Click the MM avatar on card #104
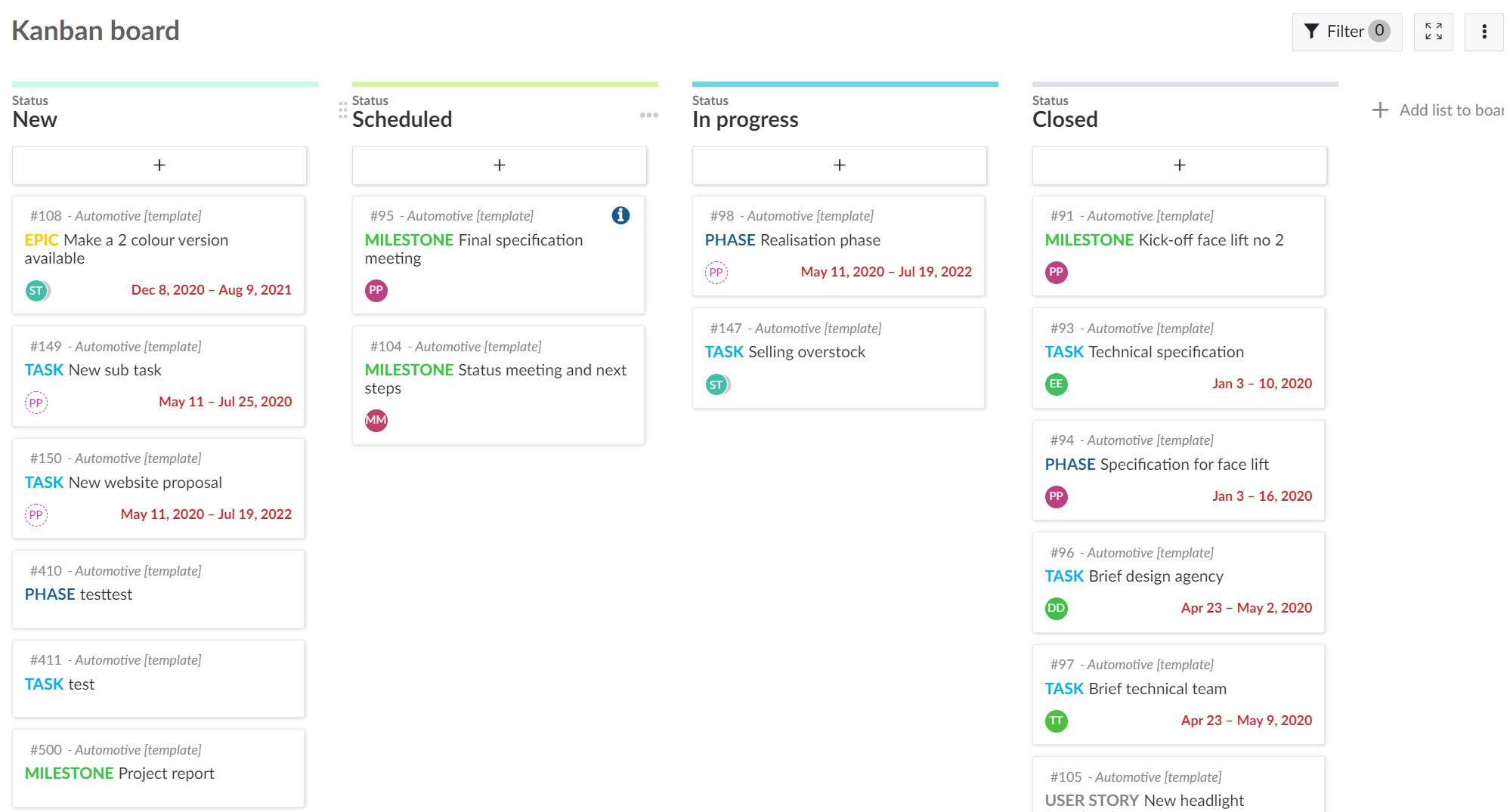The height and width of the screenshot is (812, 1510). [x=376, y=421]
